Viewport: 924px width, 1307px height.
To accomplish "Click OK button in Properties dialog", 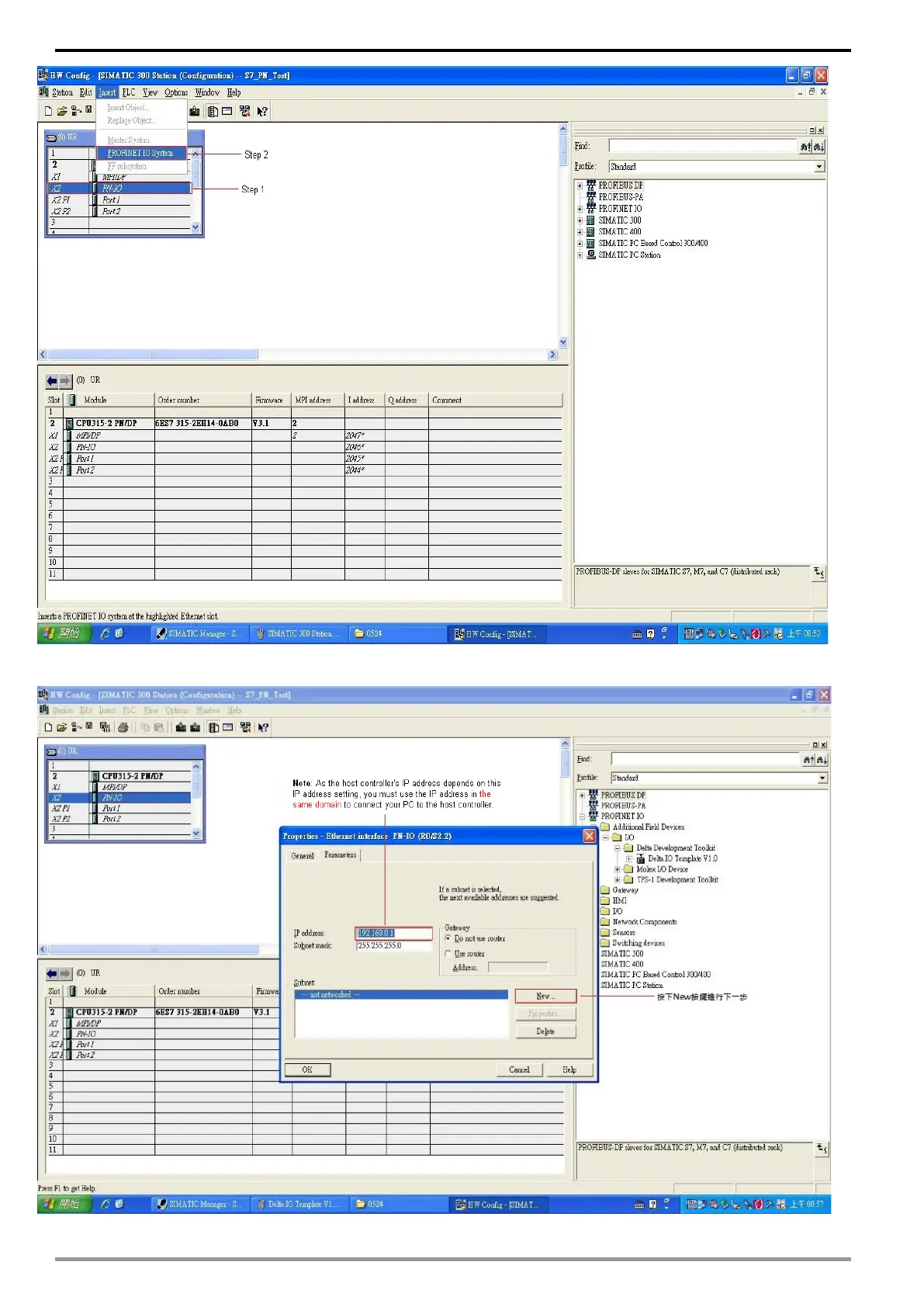I will 307,1070.
